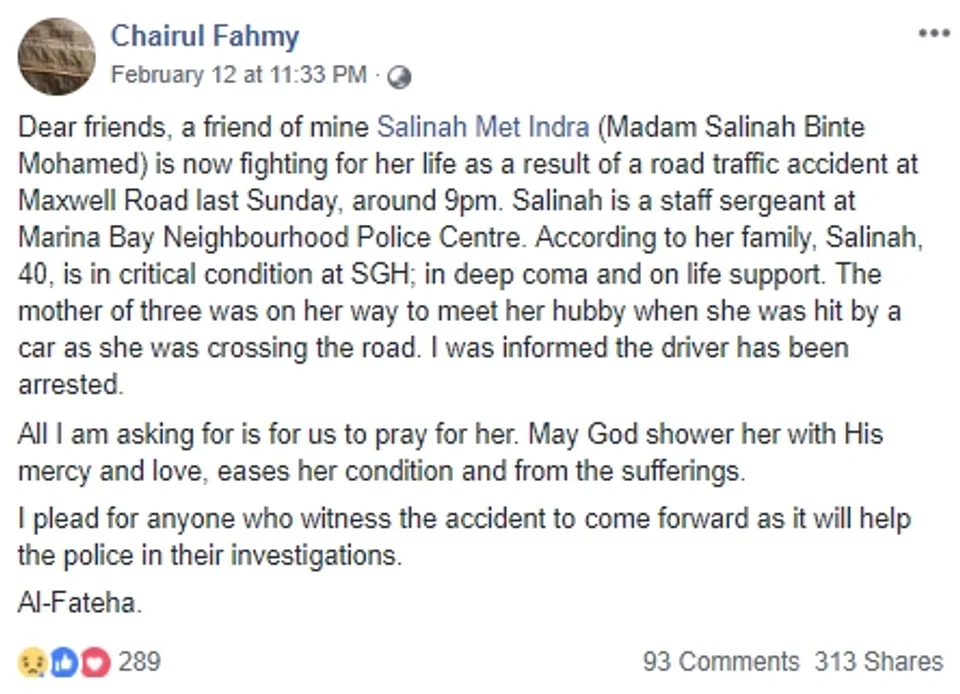Viewport: 960px width, 694px height.
Task: View the 313 Shares list
Action: click(x=878, y=661)
